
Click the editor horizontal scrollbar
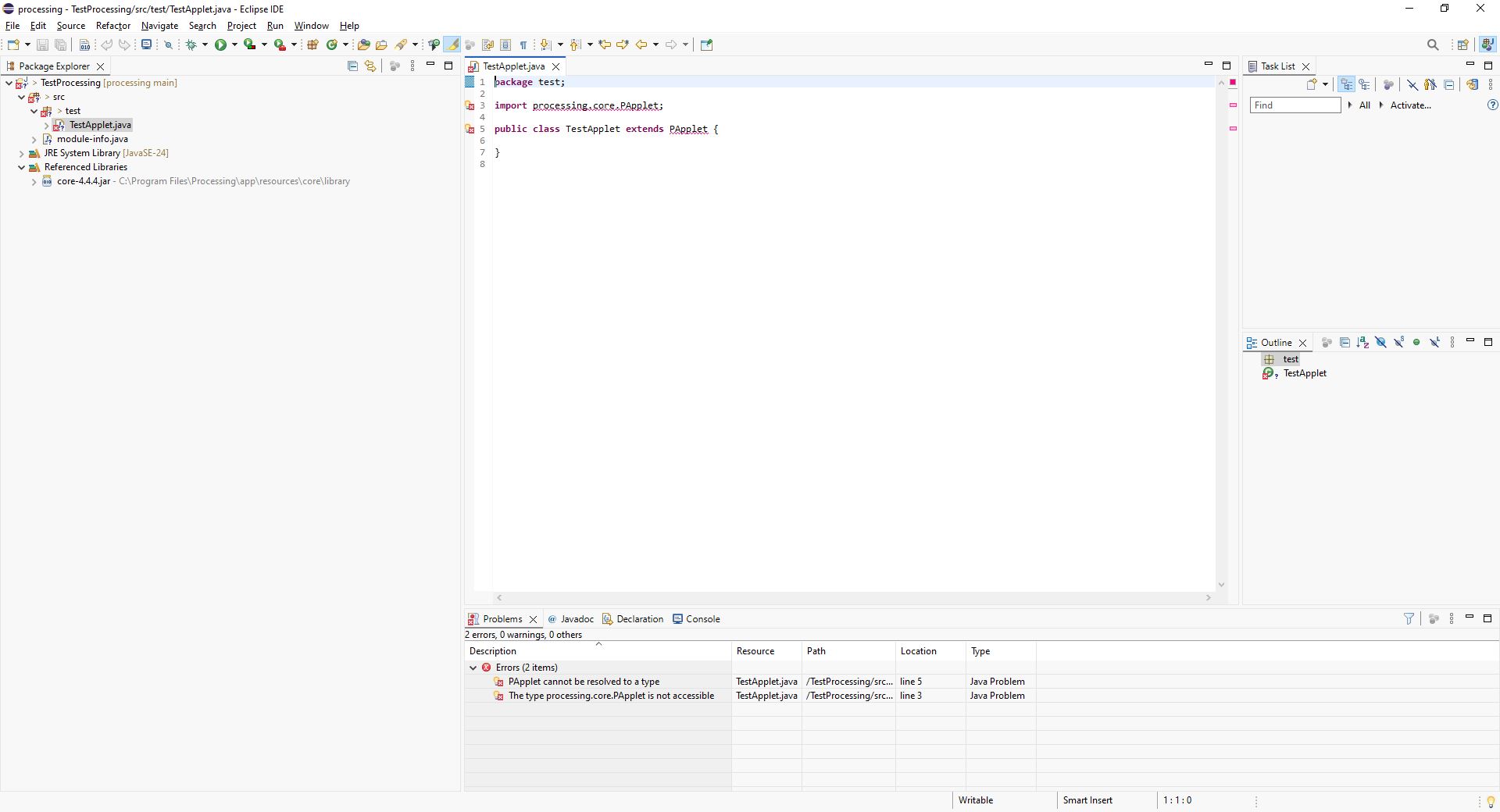(x=853, y=598)
